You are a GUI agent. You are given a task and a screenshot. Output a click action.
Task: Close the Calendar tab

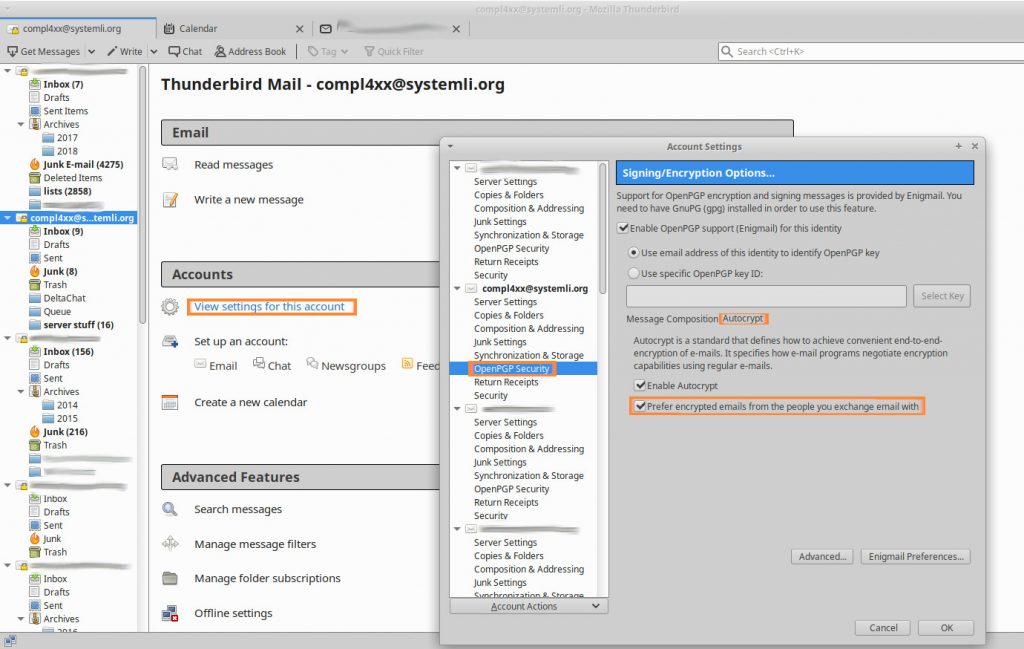tap(300, 29)
